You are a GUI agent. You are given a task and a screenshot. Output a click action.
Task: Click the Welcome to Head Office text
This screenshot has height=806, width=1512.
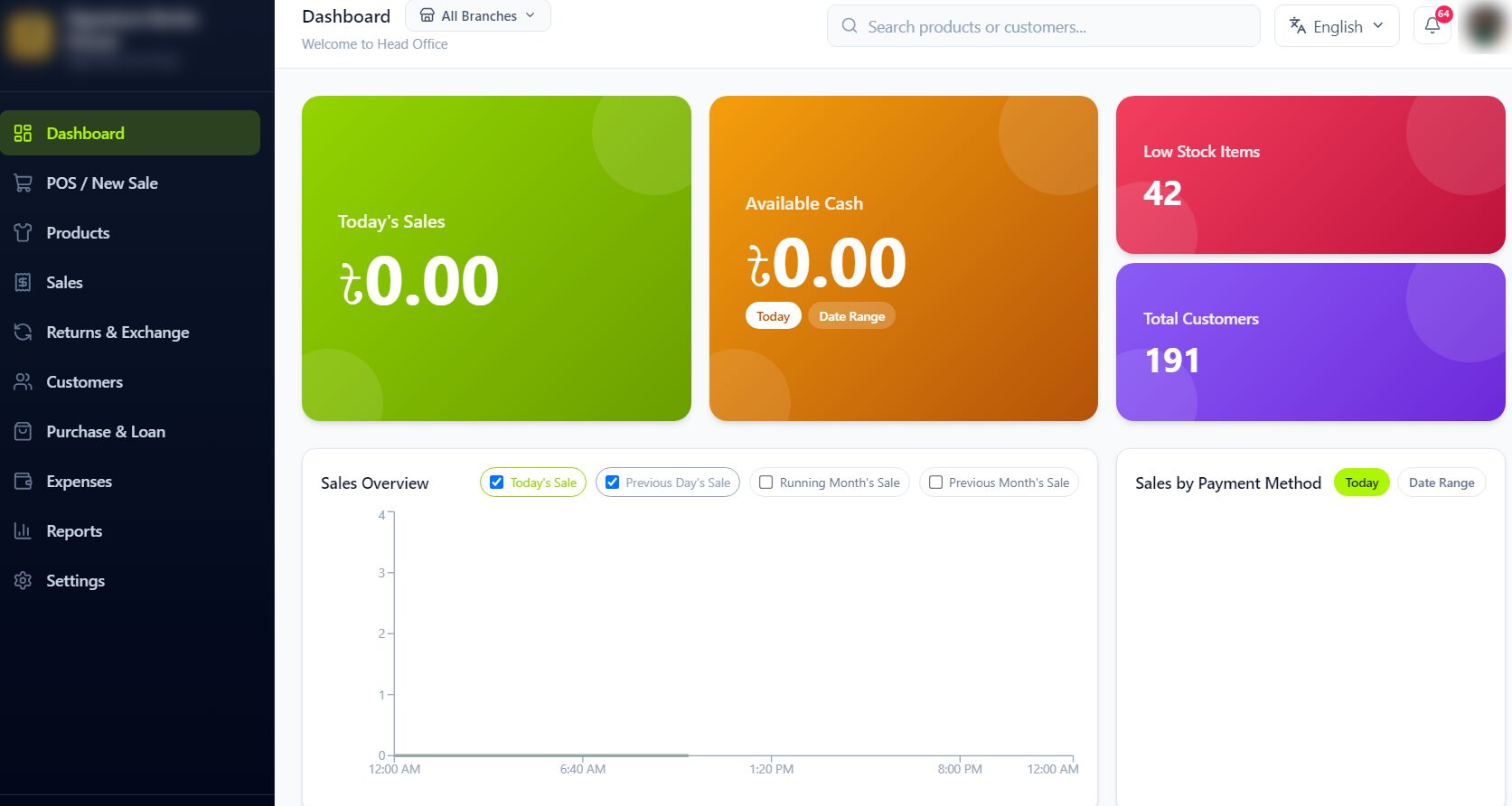374,44
